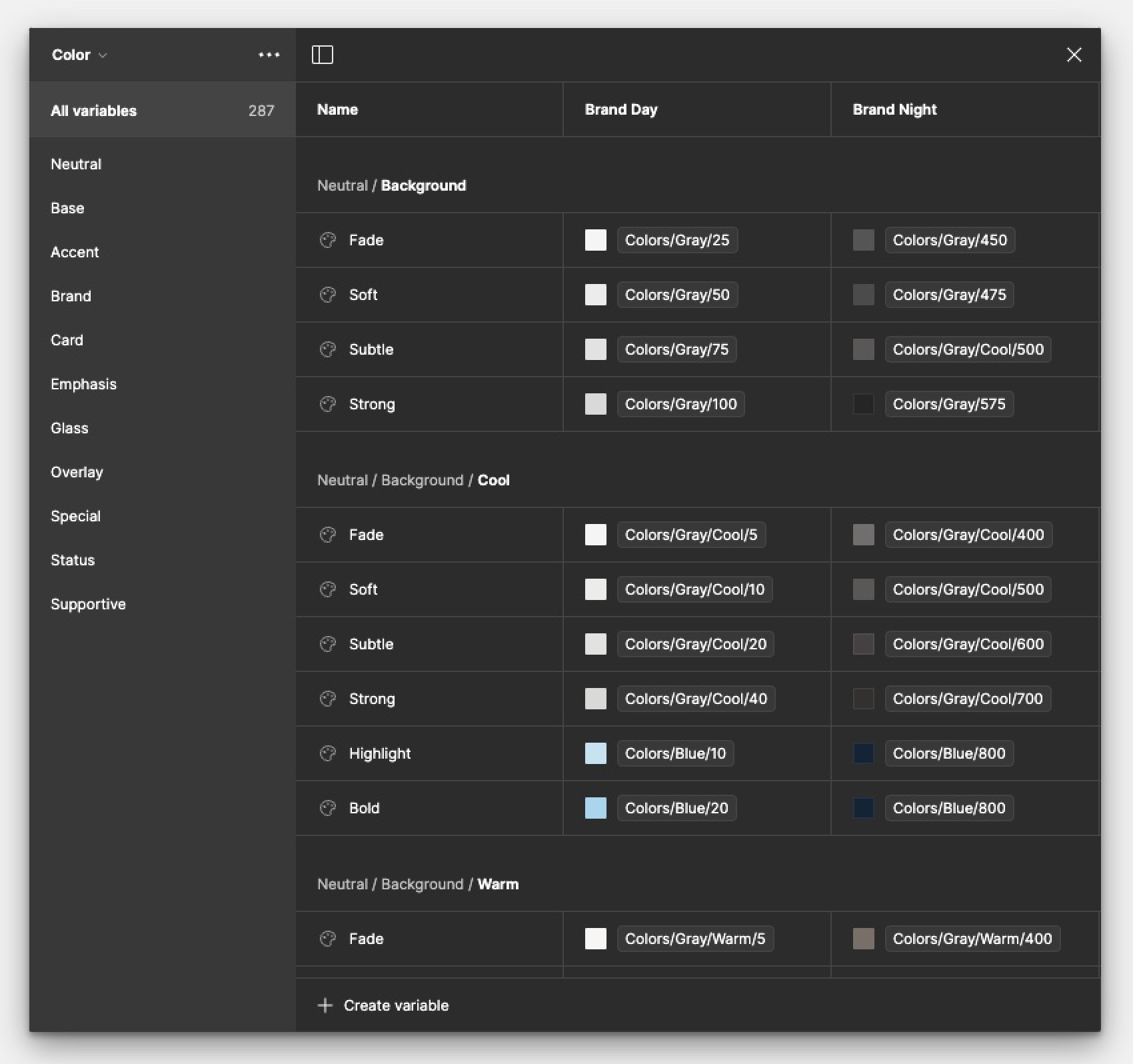Click the Brand Night column header
The image size is (1133, 1064).
click(x=894, y=109)
